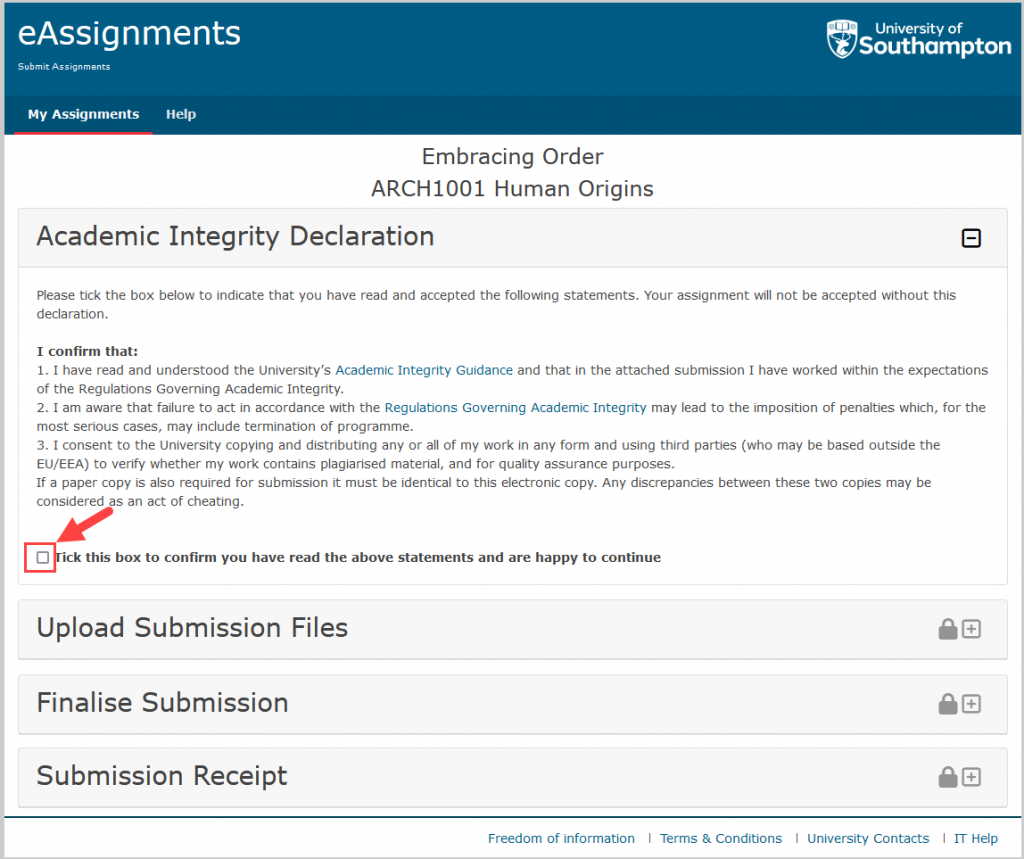The image size is (1024, 859).
Task: Click the Finalise Submission lock icon
Action: coord(947,704)
